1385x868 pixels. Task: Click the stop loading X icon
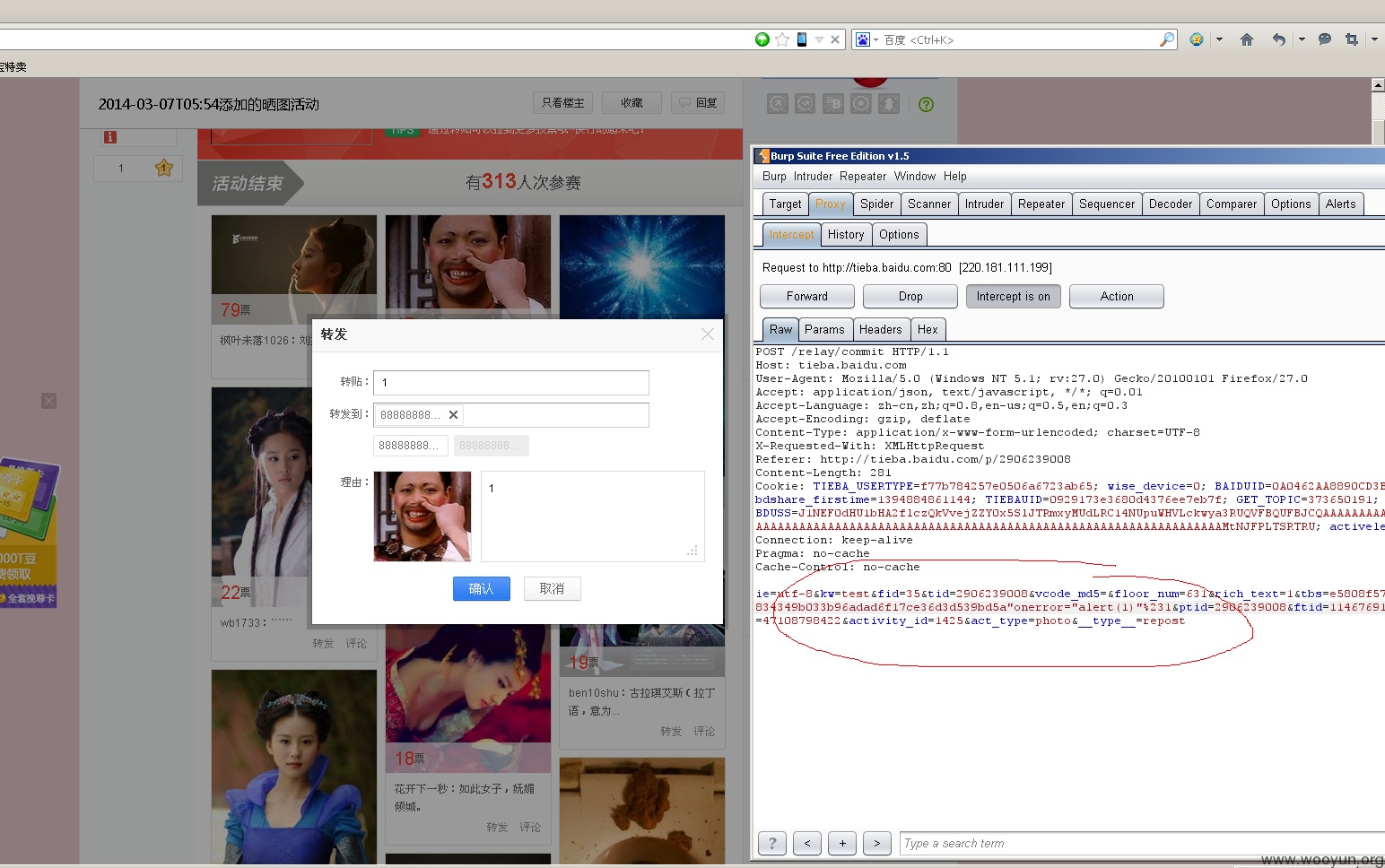click(x=835, y=39)
